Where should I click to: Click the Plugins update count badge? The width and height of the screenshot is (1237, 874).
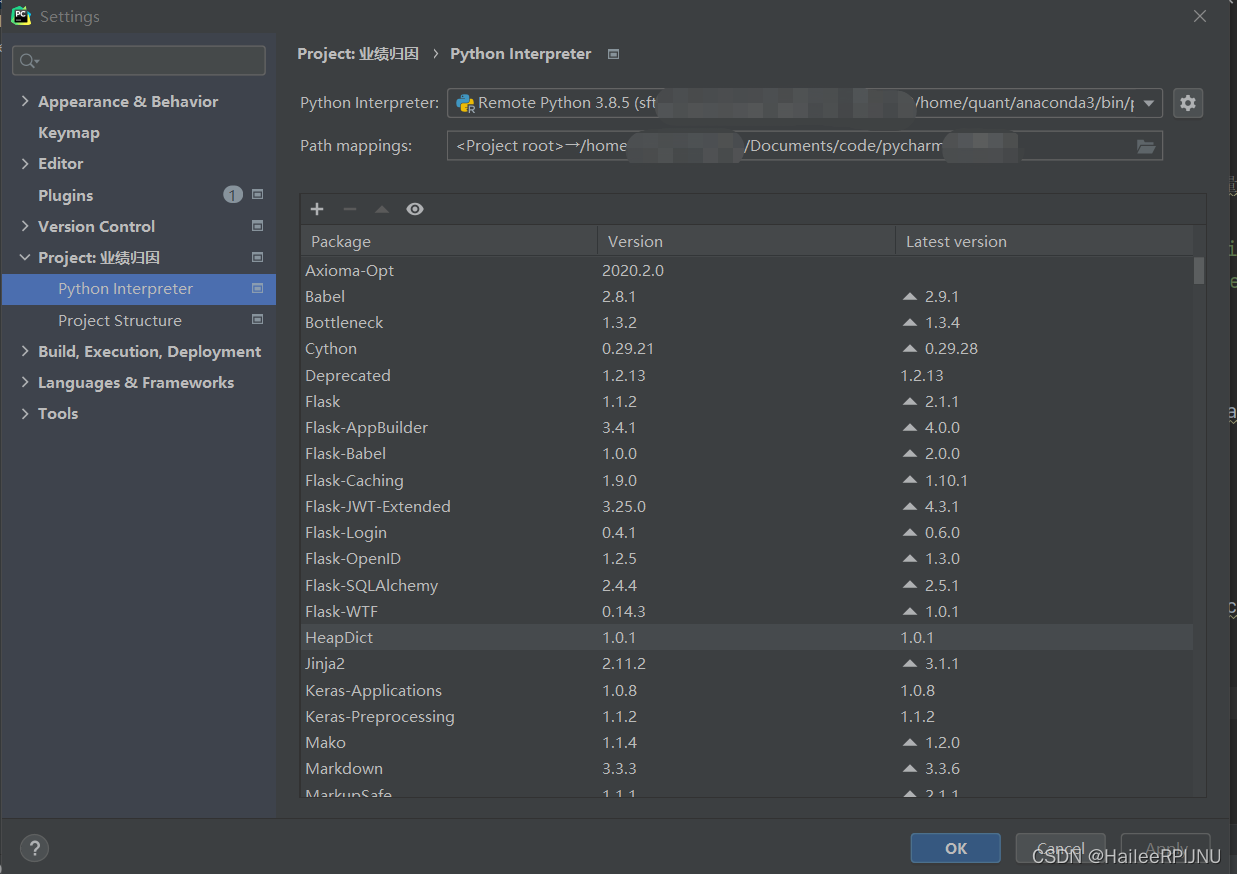click(x=233, y=195)
